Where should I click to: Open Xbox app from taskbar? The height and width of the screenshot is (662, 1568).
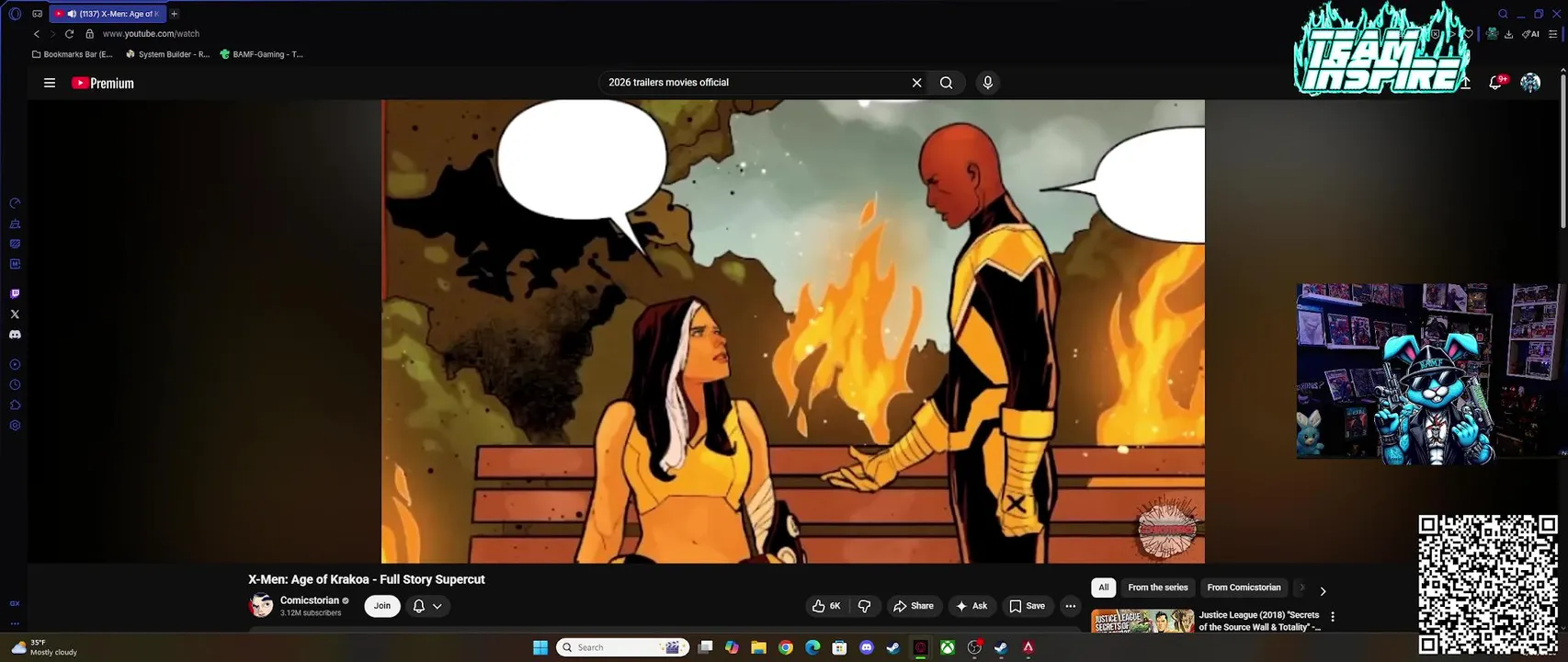(947, 647)
